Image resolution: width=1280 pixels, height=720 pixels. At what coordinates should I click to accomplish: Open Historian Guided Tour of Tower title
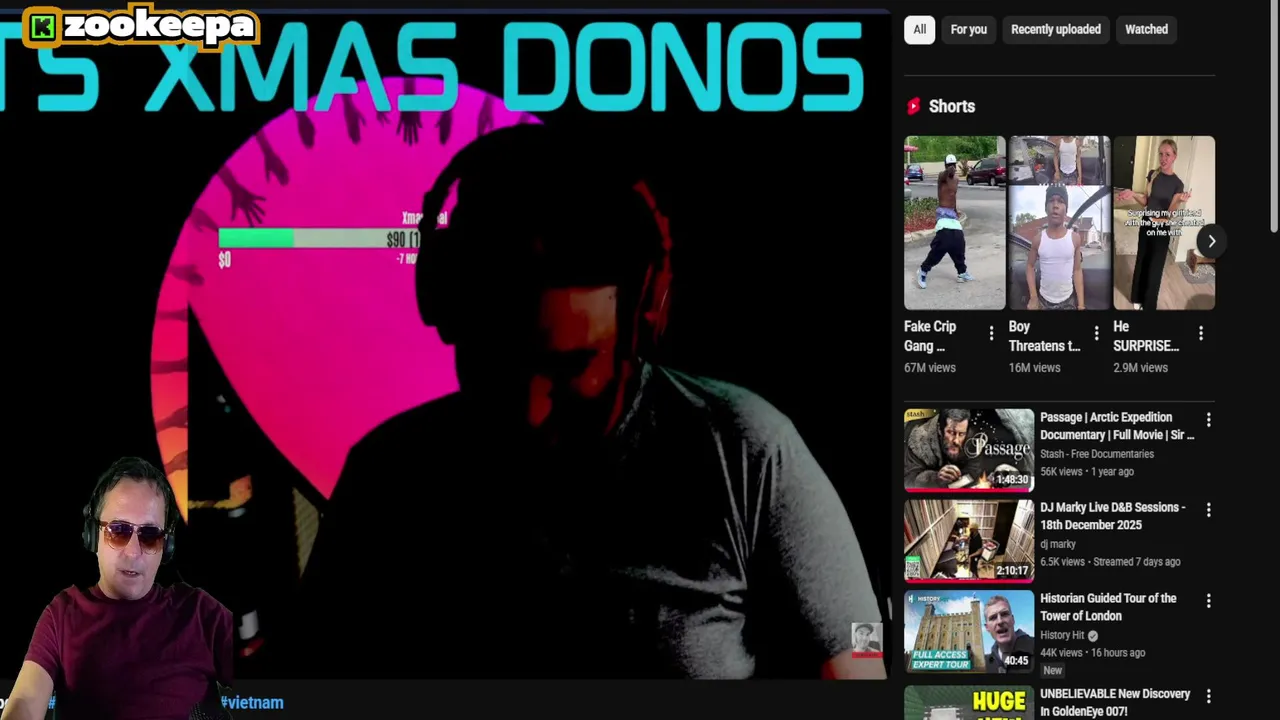point(1108,607)
